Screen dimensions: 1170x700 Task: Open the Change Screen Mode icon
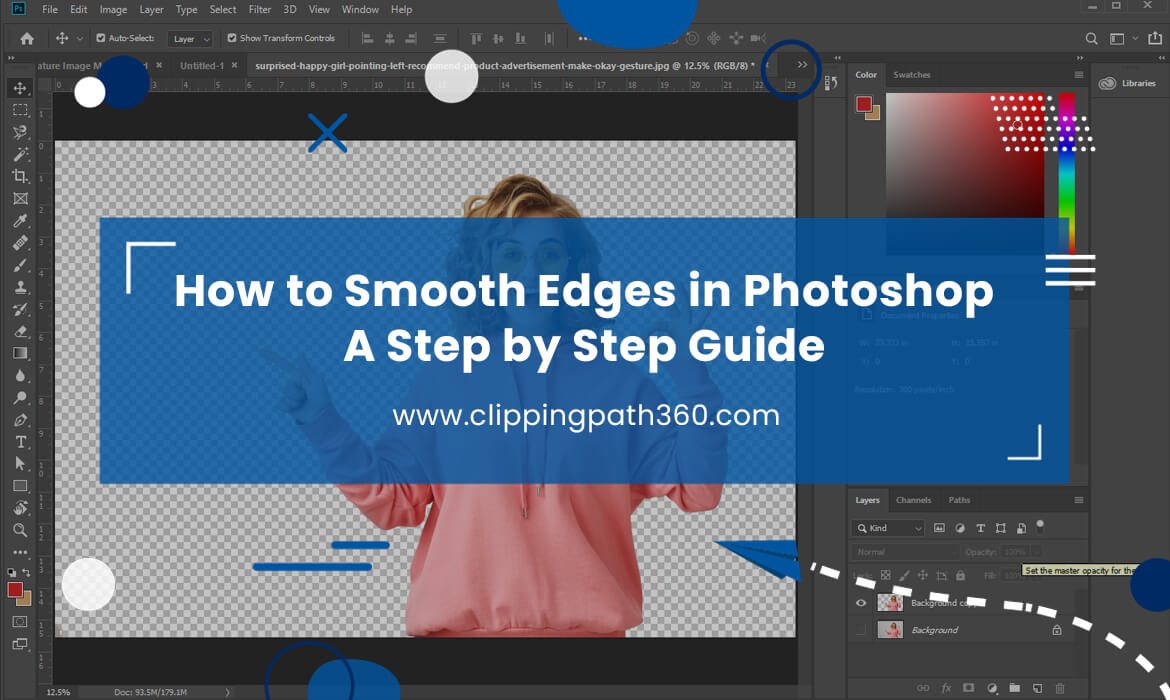20,643
